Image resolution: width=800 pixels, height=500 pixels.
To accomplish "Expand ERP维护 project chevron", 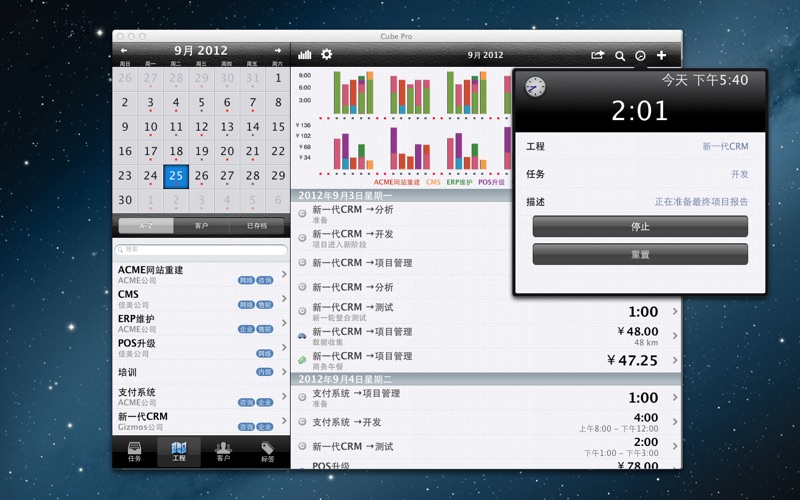I will [x=284, y=323].
